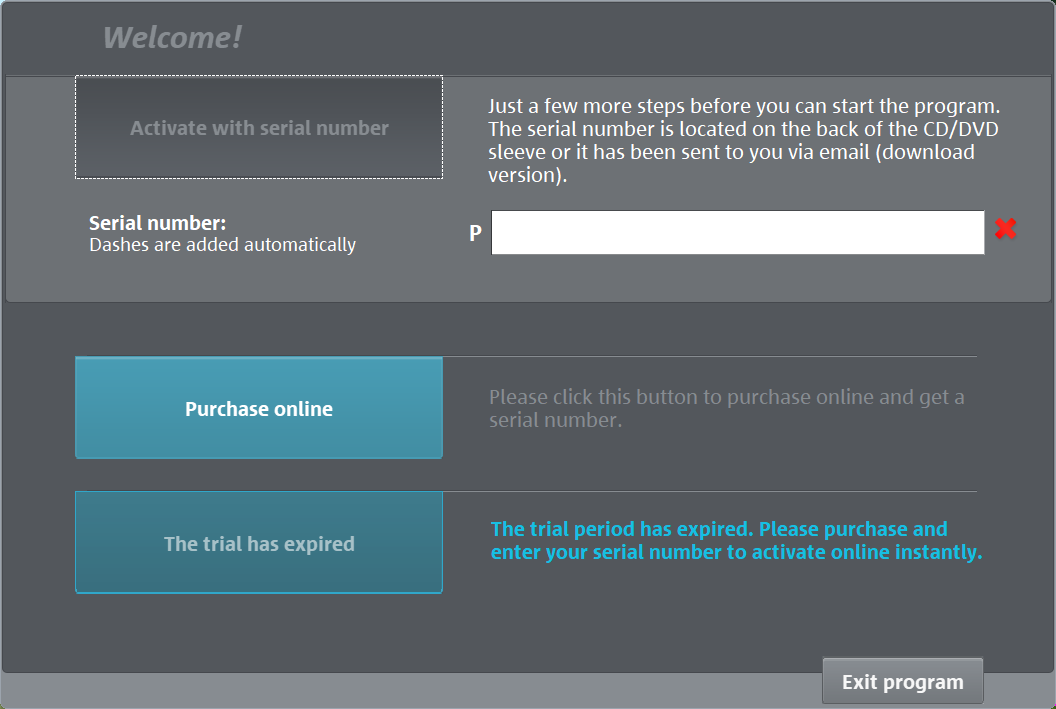Click the P prefix before the serial field
Image resolution: width=1056 pixels, height=709 pixels.
pos(475,233)
